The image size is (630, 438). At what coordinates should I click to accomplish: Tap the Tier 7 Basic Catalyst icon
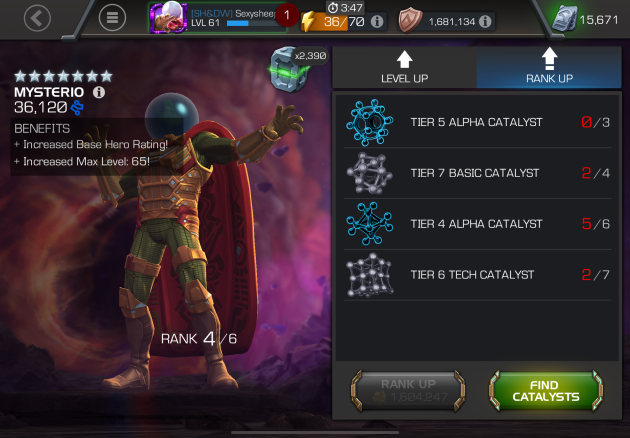pyautogui.click(x=369, y=173)
